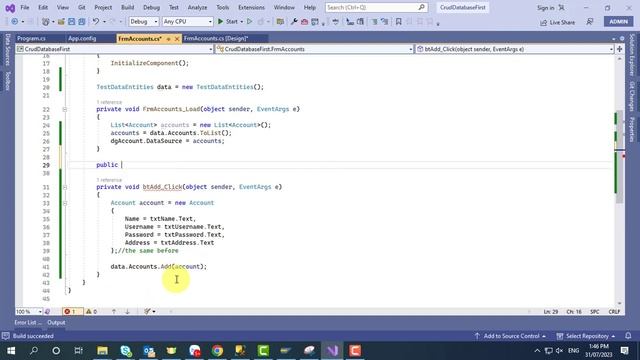Screen dimensions: 640x360
Task: Open the Extensions menu
Action: click(x=251, y=7)
